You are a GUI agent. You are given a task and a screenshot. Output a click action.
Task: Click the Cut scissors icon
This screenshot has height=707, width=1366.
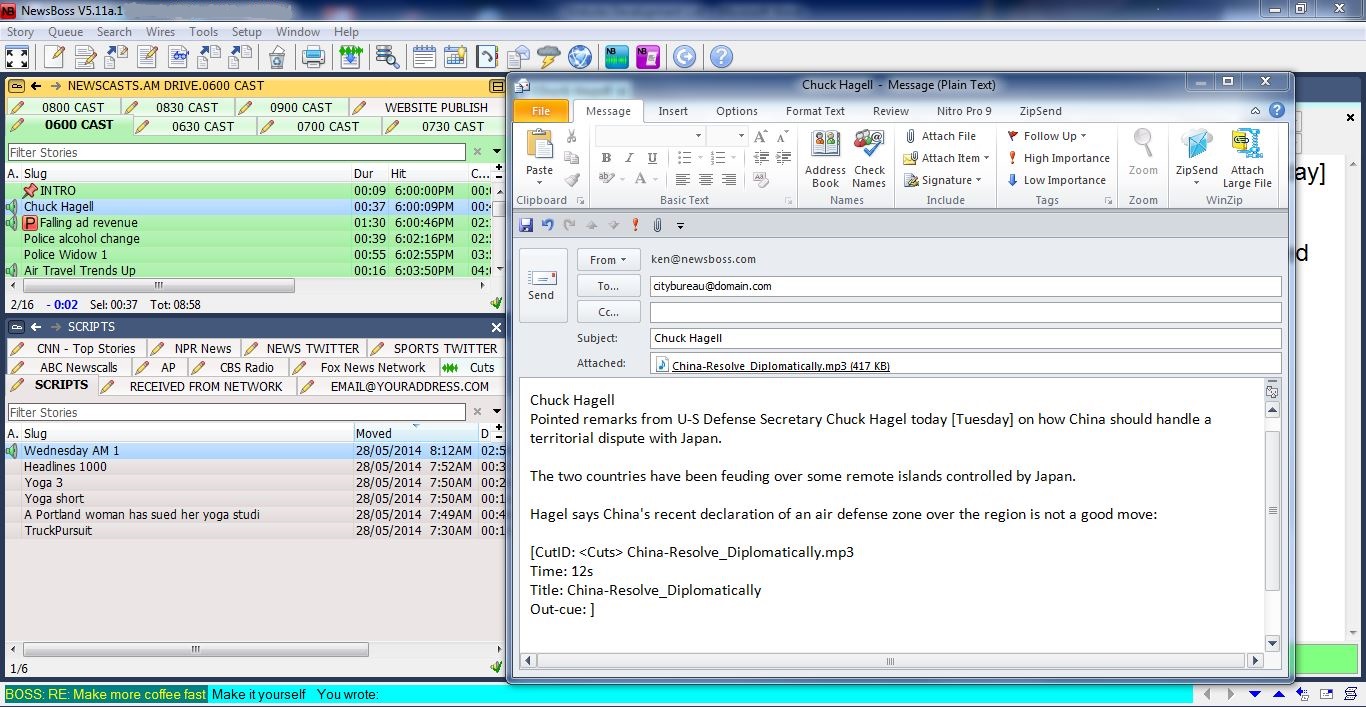tap(571, 136)
